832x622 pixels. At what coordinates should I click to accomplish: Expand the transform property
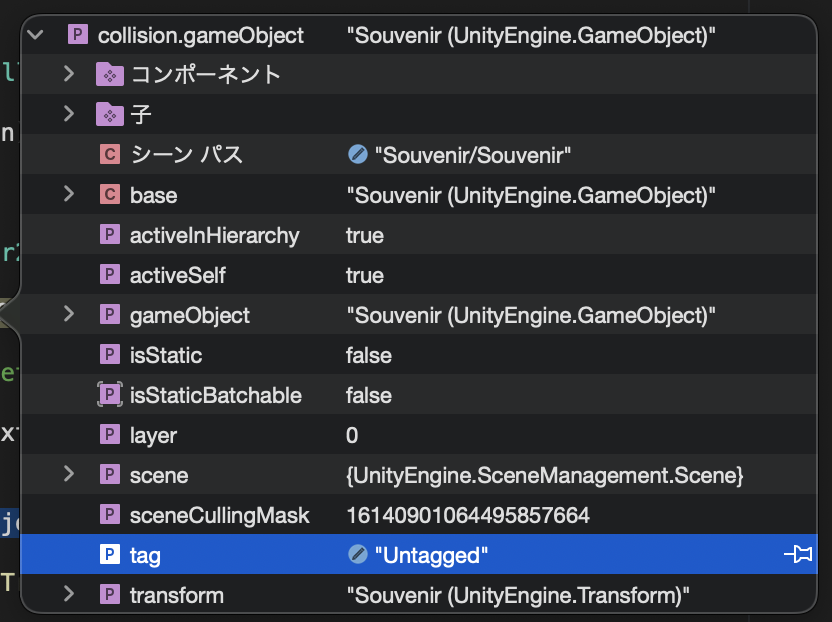click(68, 594)
